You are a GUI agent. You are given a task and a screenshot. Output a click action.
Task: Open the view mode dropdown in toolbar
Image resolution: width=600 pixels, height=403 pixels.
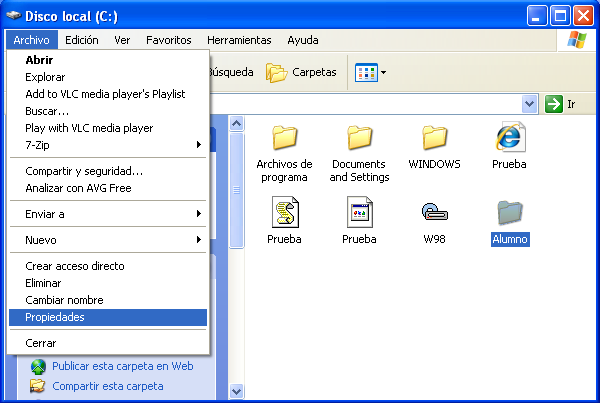371,72
